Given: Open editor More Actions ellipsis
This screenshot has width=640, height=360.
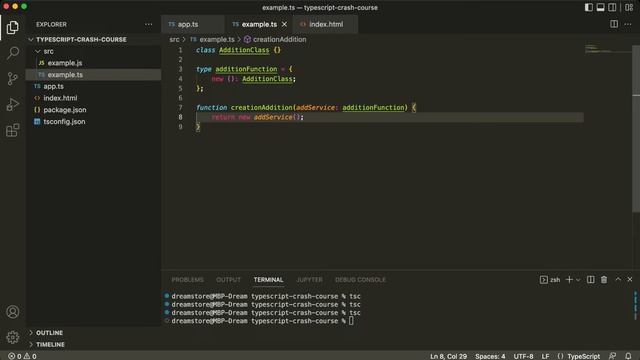Looking at the screenshot, I should [x=628, y=24].
